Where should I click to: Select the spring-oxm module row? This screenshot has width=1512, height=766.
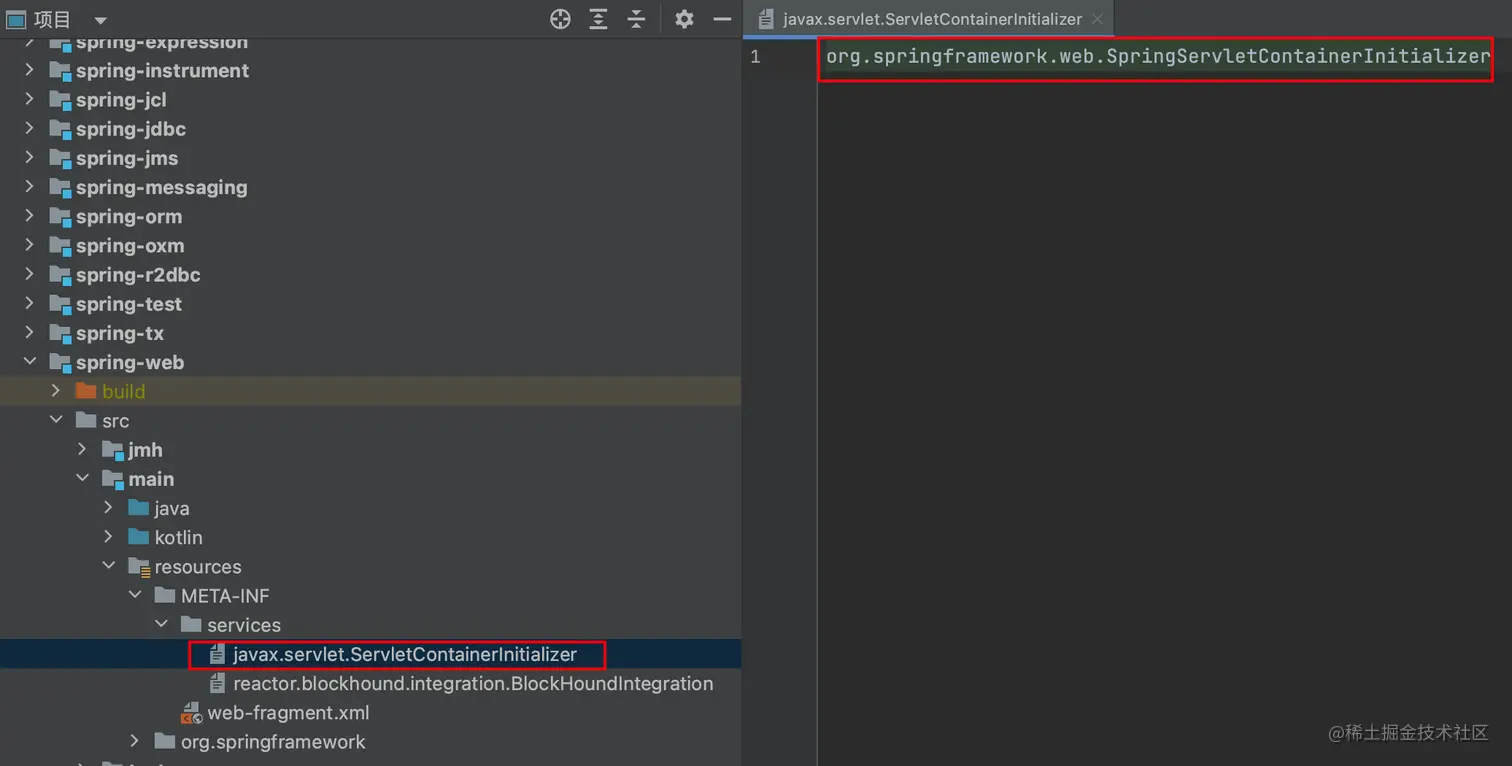(x=370, y=245)
